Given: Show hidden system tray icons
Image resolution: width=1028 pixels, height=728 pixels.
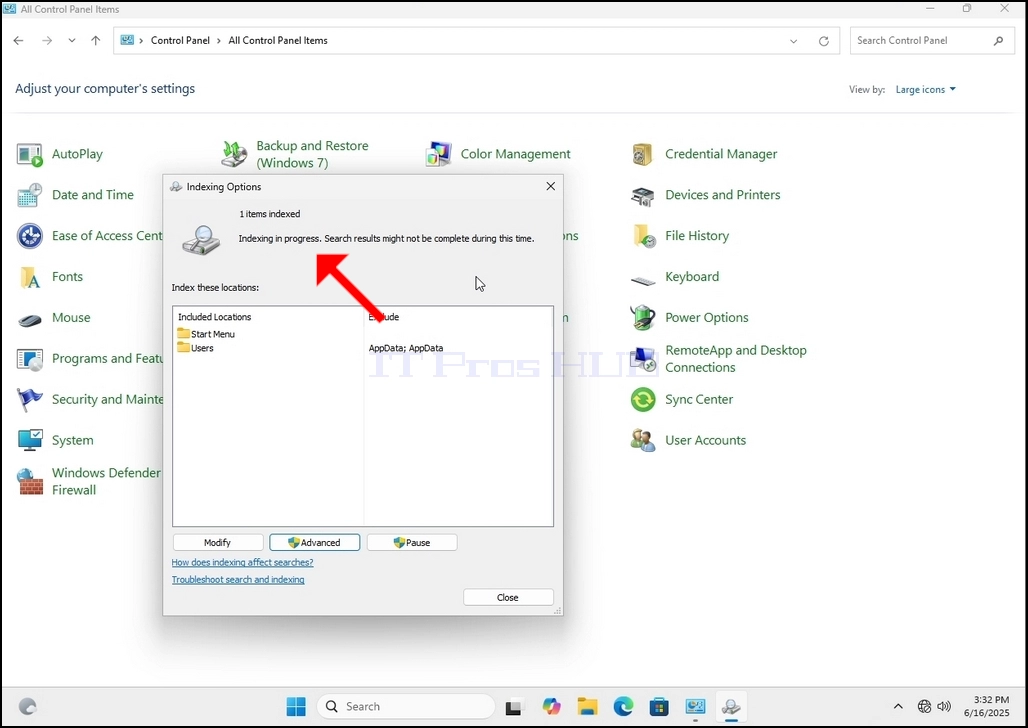Looking at the screenshot, I should click(898, 706).
